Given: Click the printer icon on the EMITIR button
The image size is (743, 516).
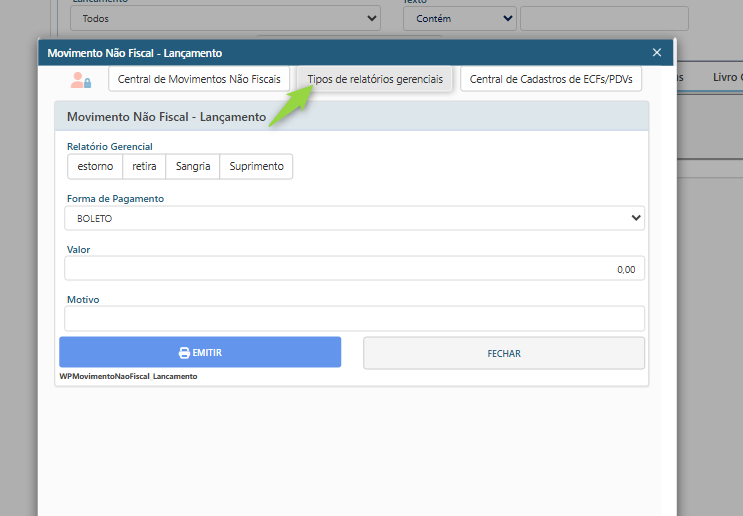Looking at the screenshot, I should [184, 353].
